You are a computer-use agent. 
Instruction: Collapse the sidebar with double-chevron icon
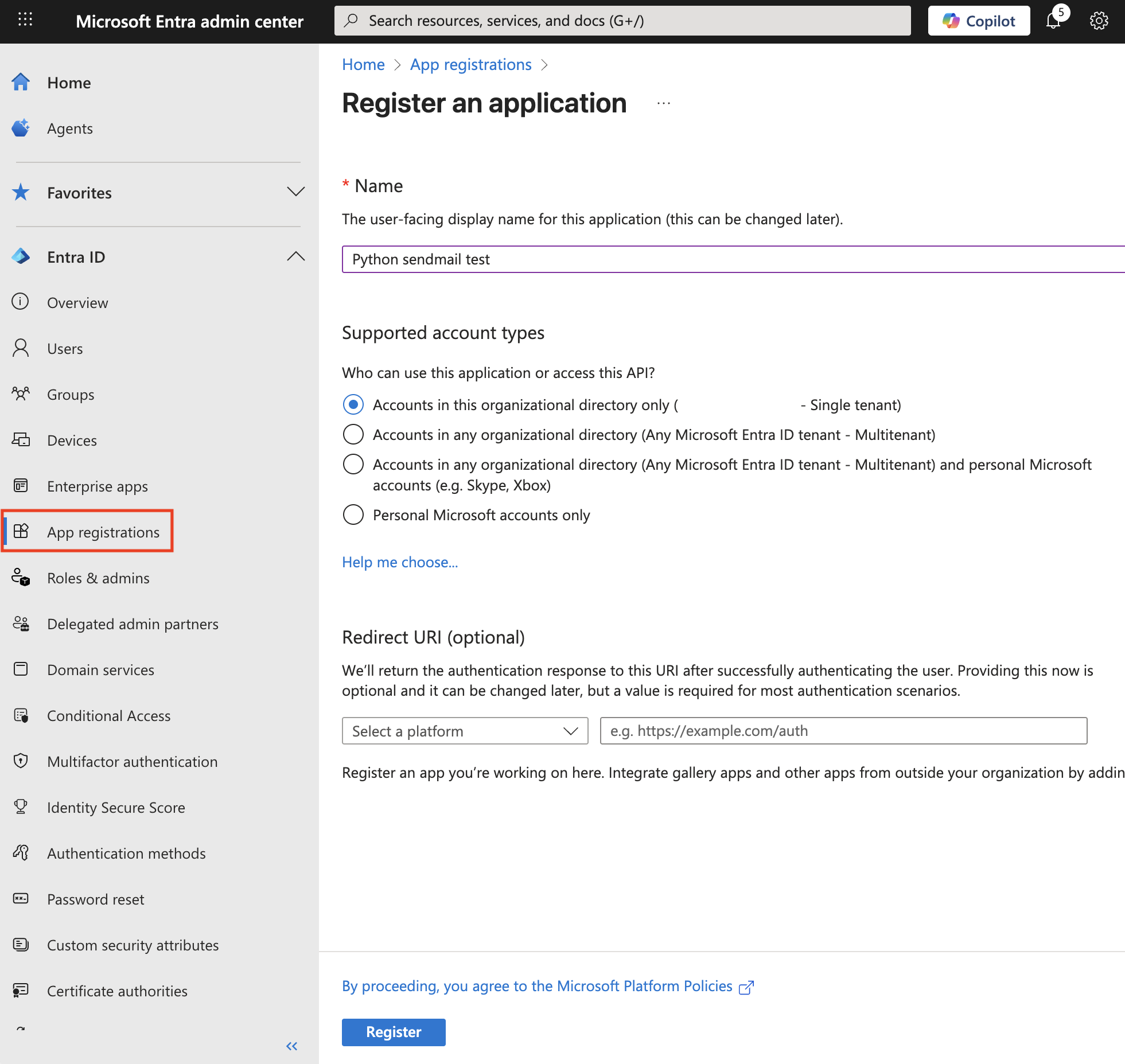pyautogui.click(x=292, y=1046)
